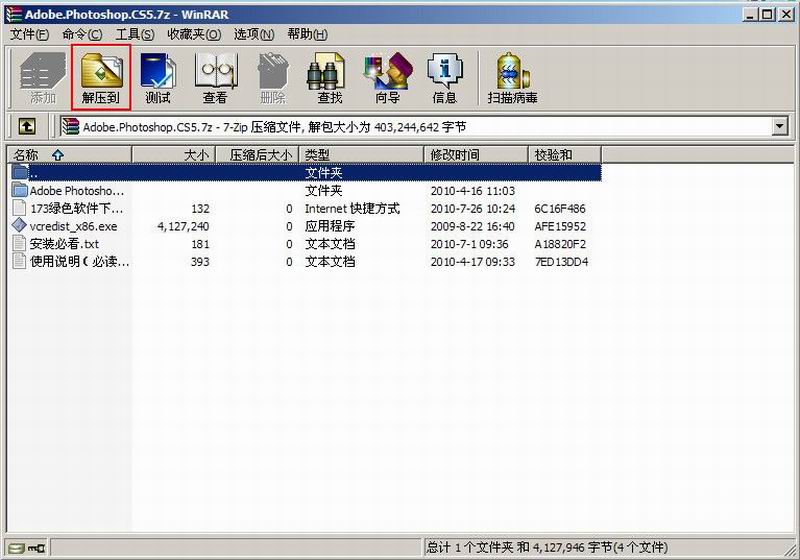Screen dimensions: 800x560
Task: Click the 信息 (Info) toolbar icon
Action: [444, 78]
